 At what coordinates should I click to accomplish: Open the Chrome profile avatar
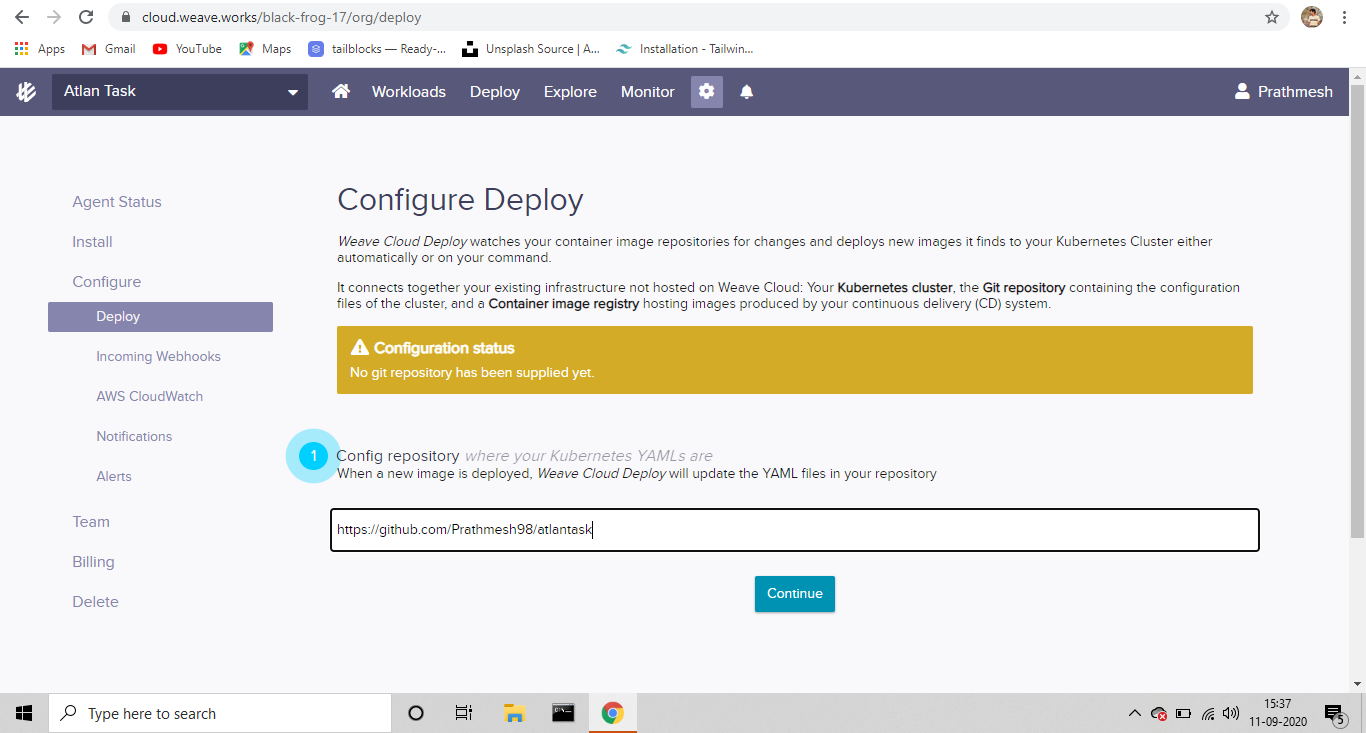1311,17
